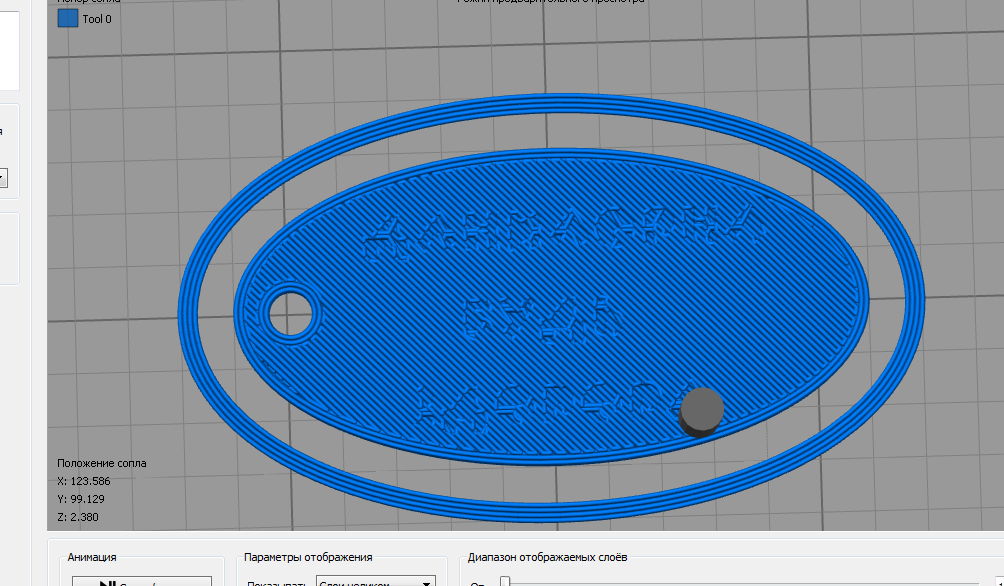The image size is (1004, 586).
Task: Click the layer range slider handle
Action: (x=505, y=581)
